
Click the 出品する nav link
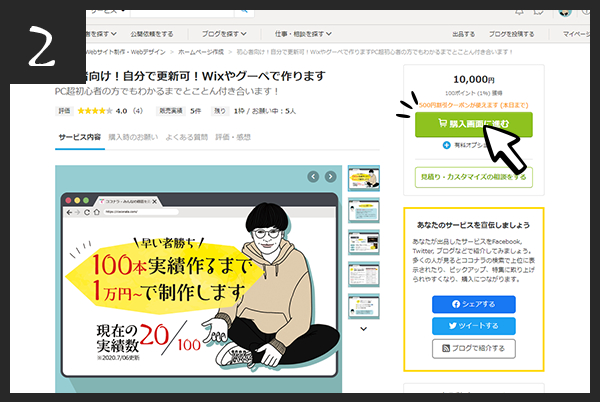[x=463, y=34]
